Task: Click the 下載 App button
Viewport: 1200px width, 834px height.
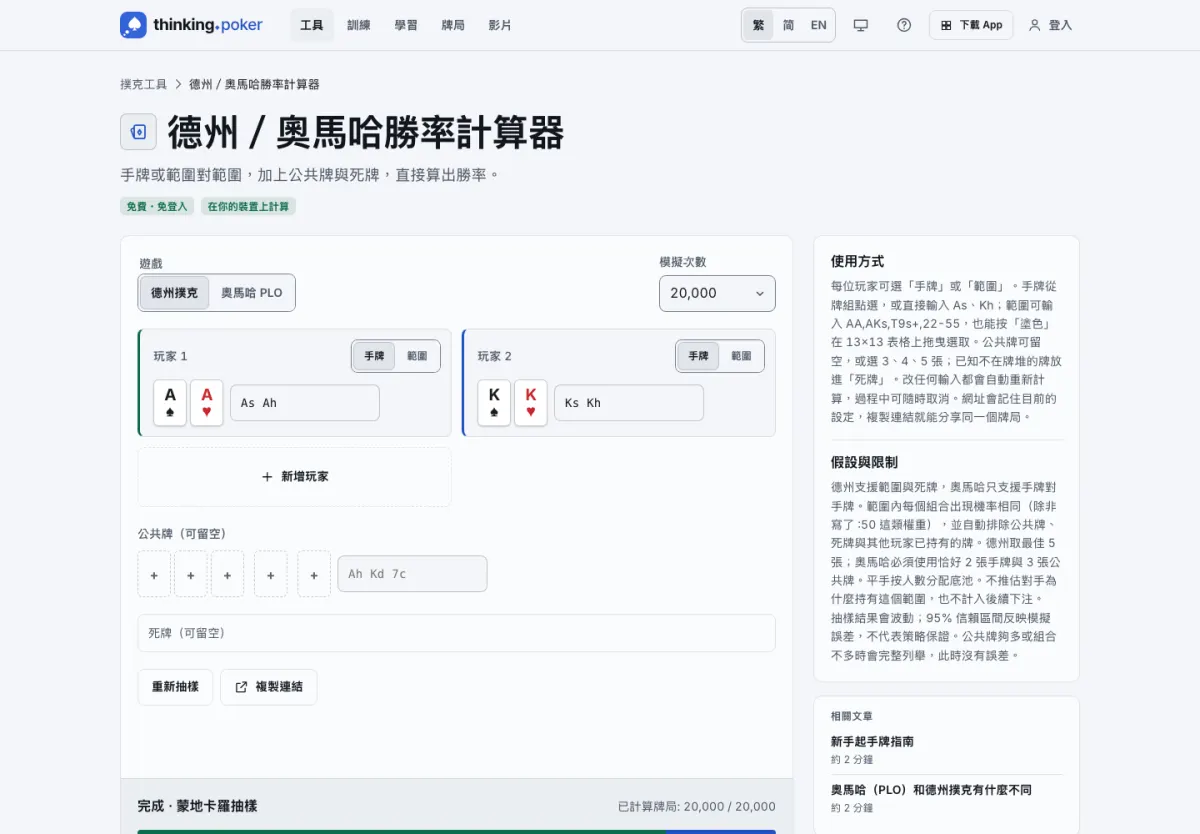Action: click(x=971, y=25)
